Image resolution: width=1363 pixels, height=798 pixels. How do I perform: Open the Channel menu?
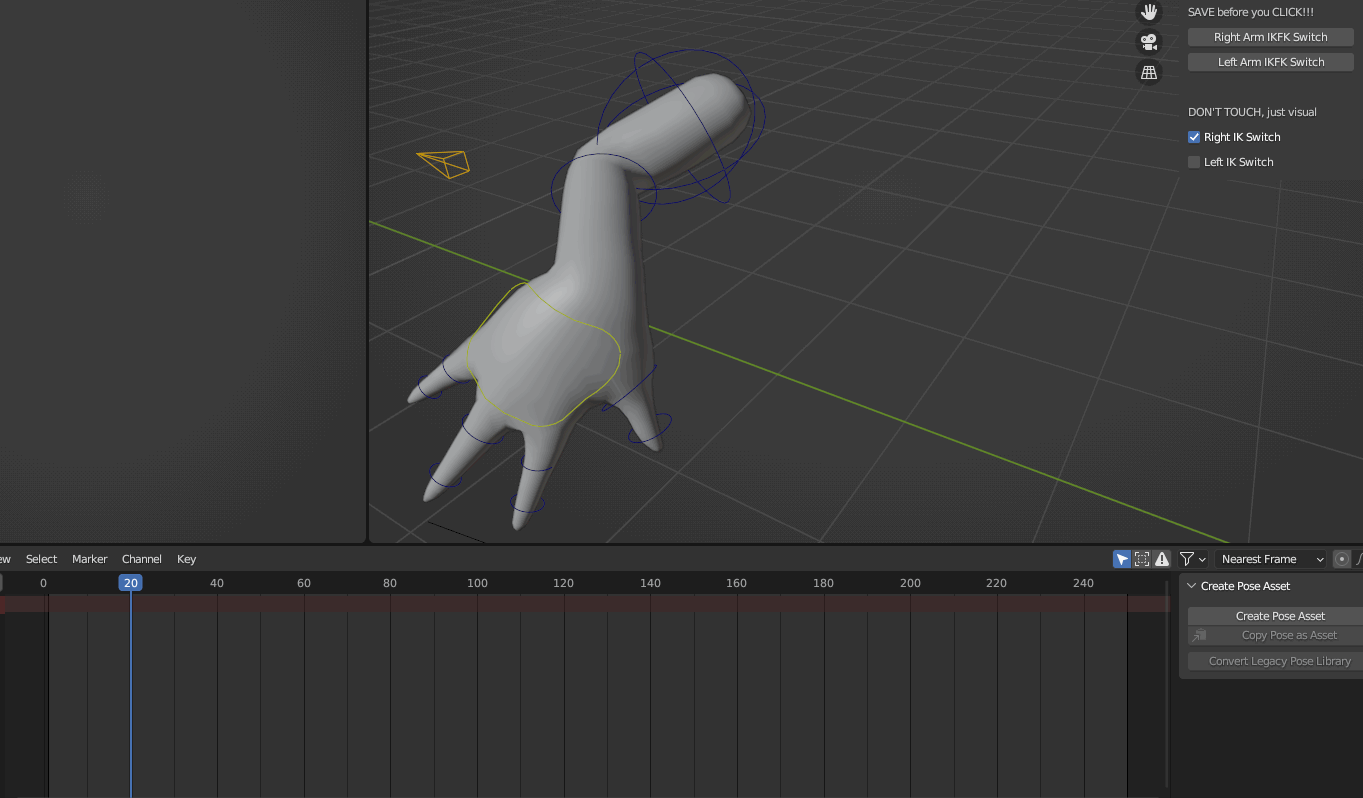(141, 559)
